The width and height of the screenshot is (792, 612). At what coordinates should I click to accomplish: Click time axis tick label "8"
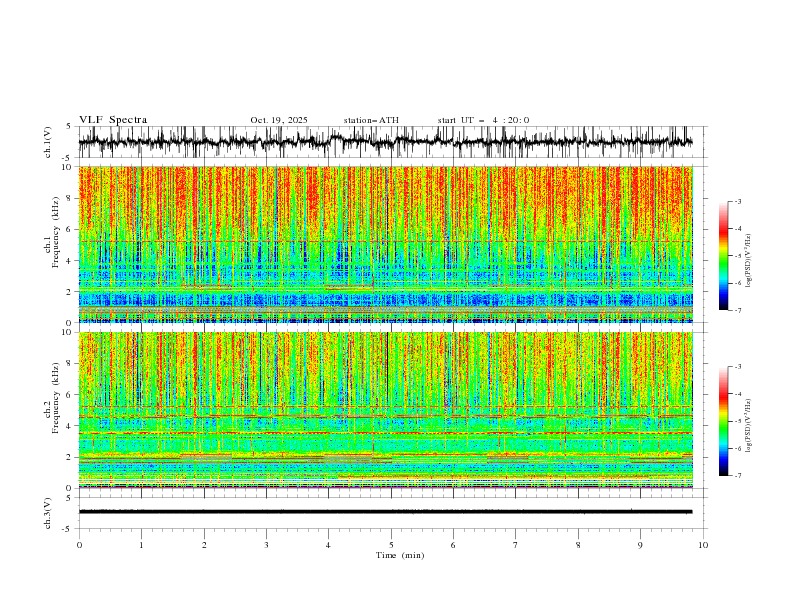[578, 545]
